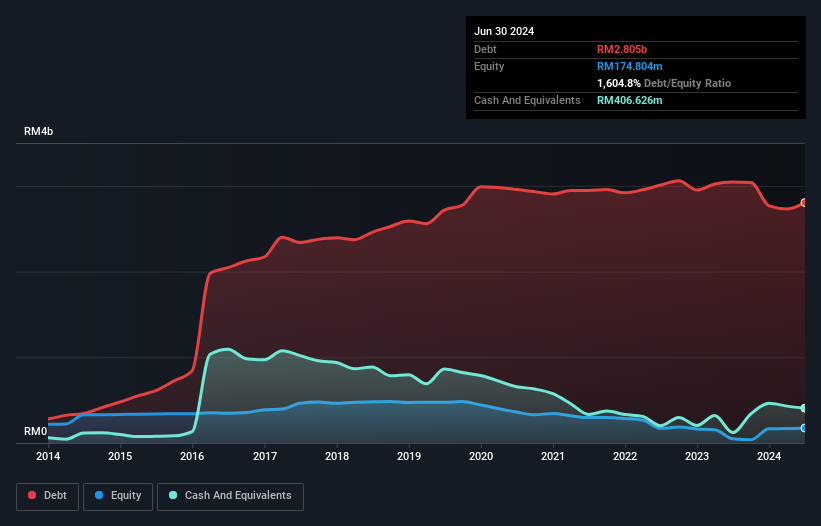Toggle the Equity series in the legend

tap(118, 496)
